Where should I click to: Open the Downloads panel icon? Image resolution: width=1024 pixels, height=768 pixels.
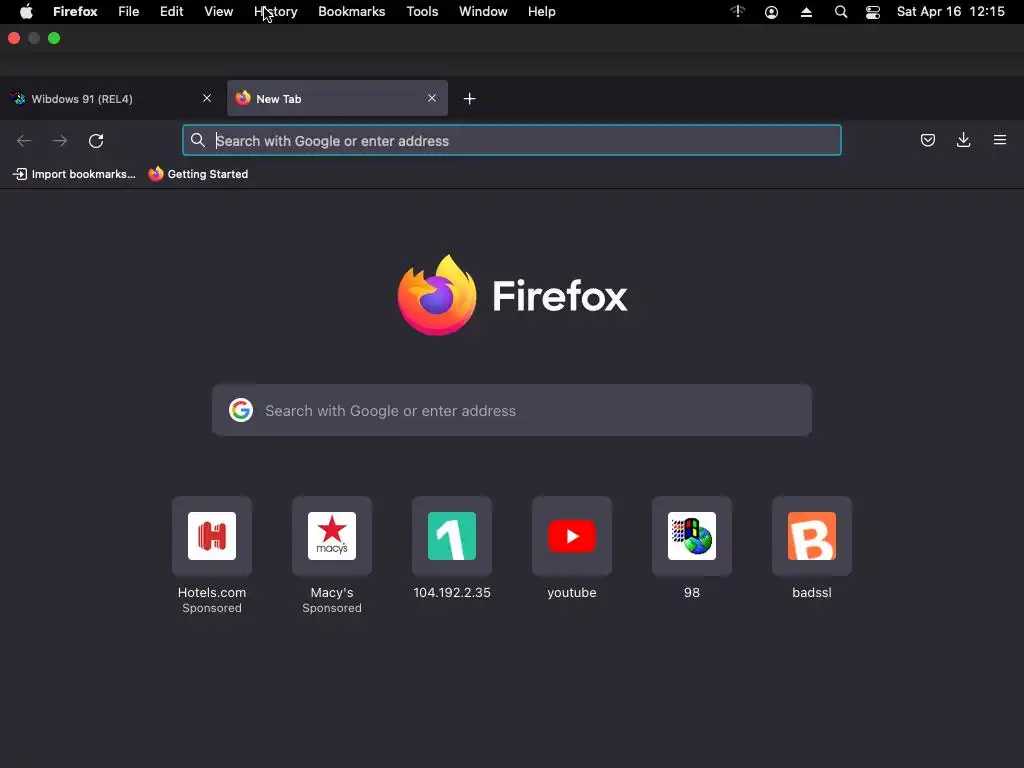[963, 140]
